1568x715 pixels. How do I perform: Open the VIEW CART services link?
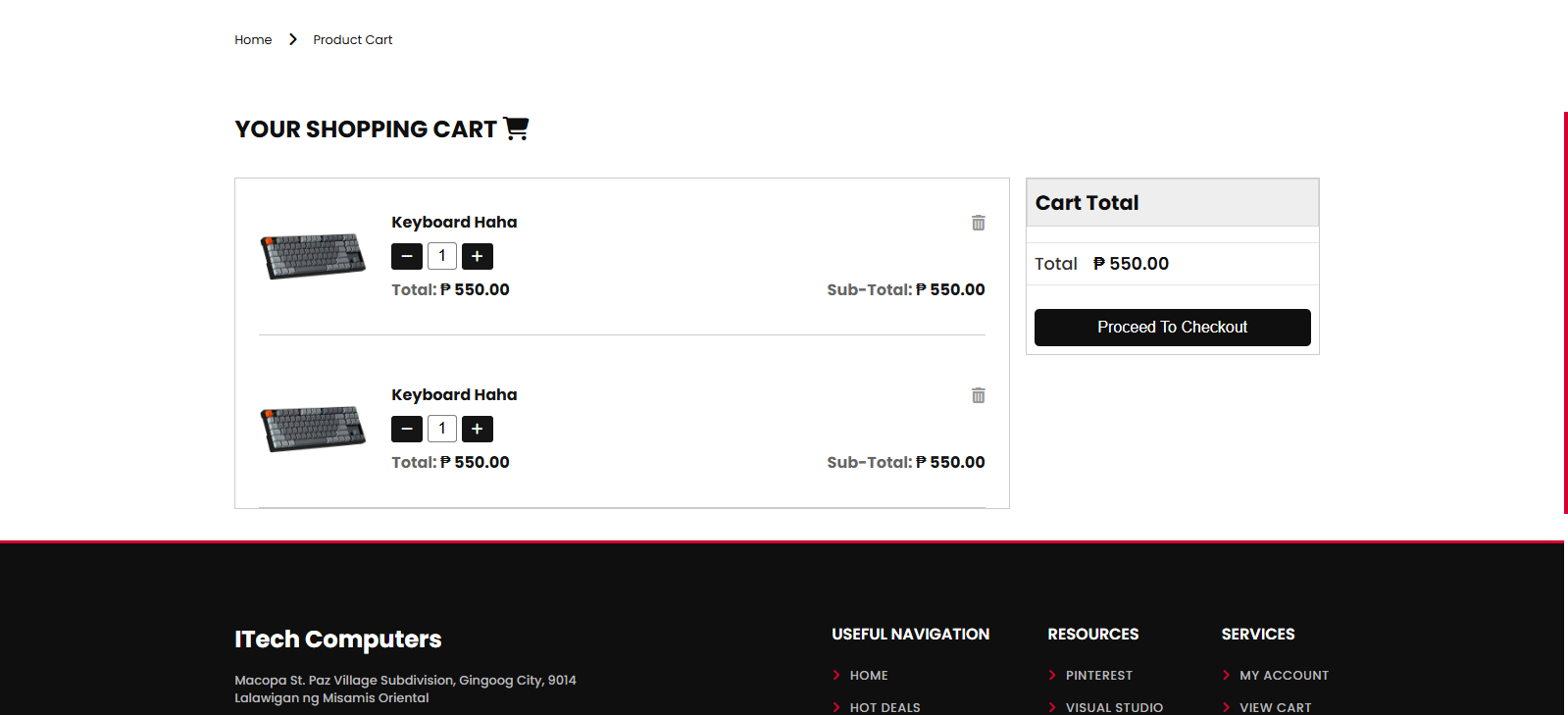(1275, 707)
